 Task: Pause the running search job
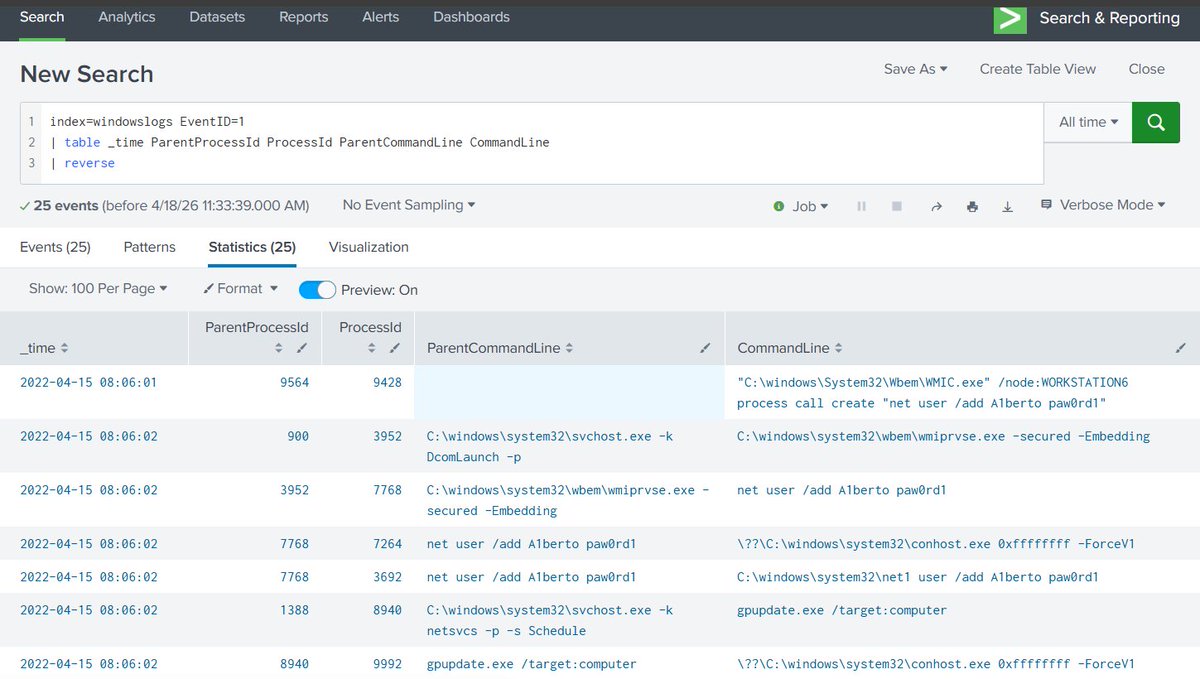click(x=861, y=206)
